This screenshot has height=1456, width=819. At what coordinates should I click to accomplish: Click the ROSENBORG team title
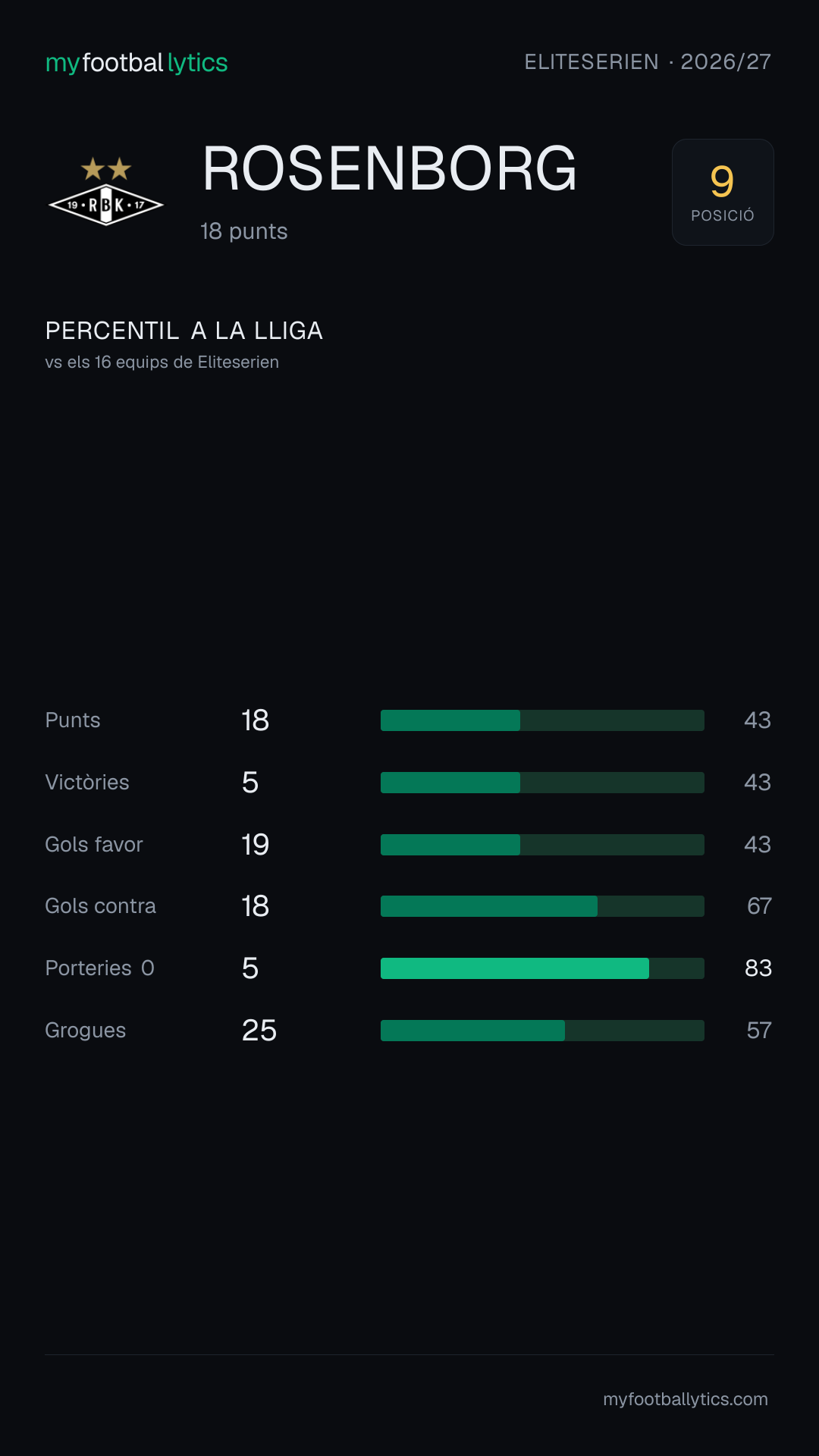pyautogui.click(x=390, y=169)
